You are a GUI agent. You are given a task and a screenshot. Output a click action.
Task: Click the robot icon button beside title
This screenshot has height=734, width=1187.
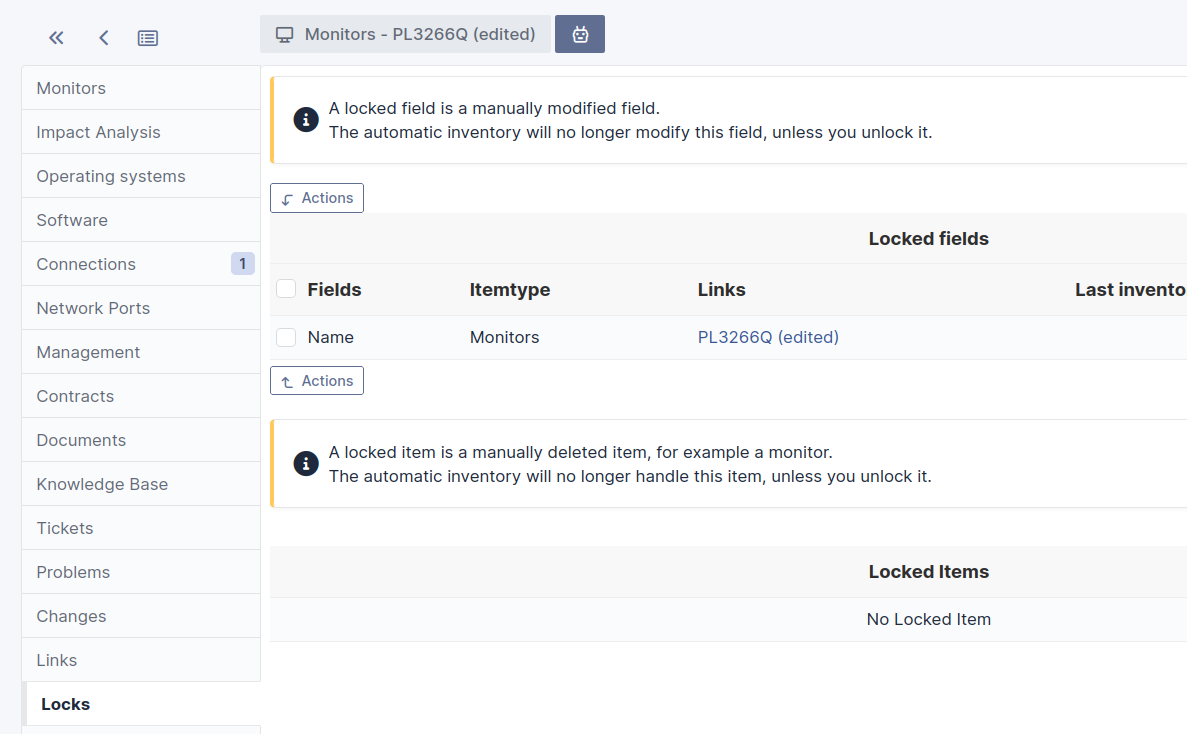(580, 34)
